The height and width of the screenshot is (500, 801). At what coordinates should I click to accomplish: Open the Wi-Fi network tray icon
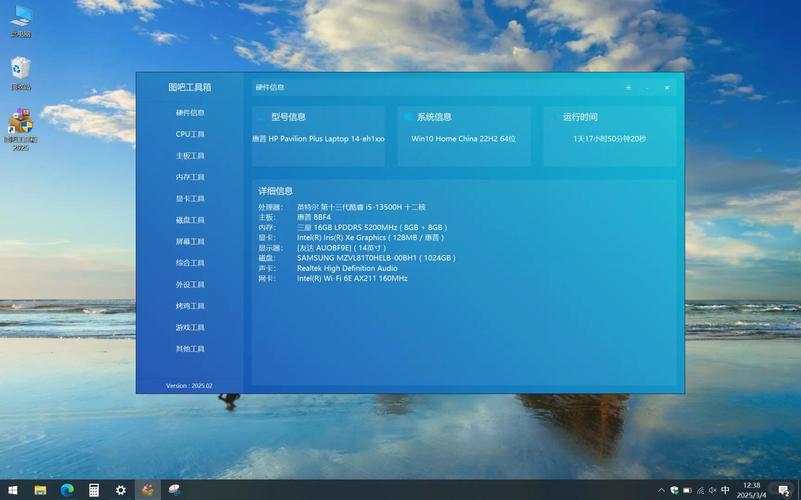tap(700, 491)
